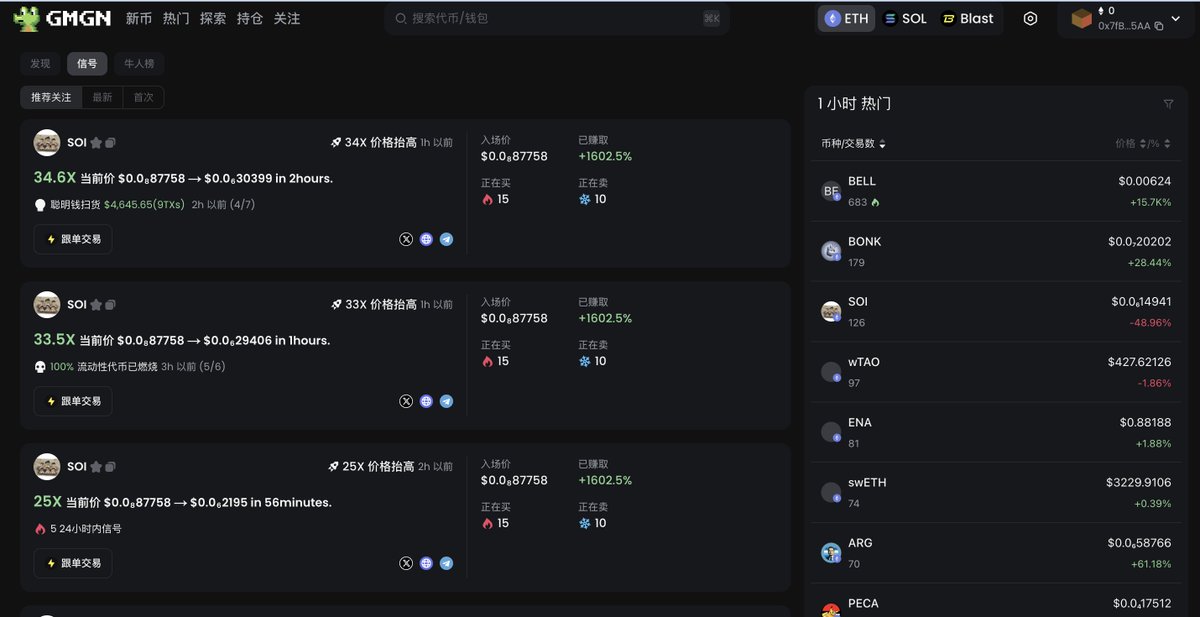Click 聪明钱扫货 $4,645.65(9TXs) text

pyautogui.click(x=116, y=205)
